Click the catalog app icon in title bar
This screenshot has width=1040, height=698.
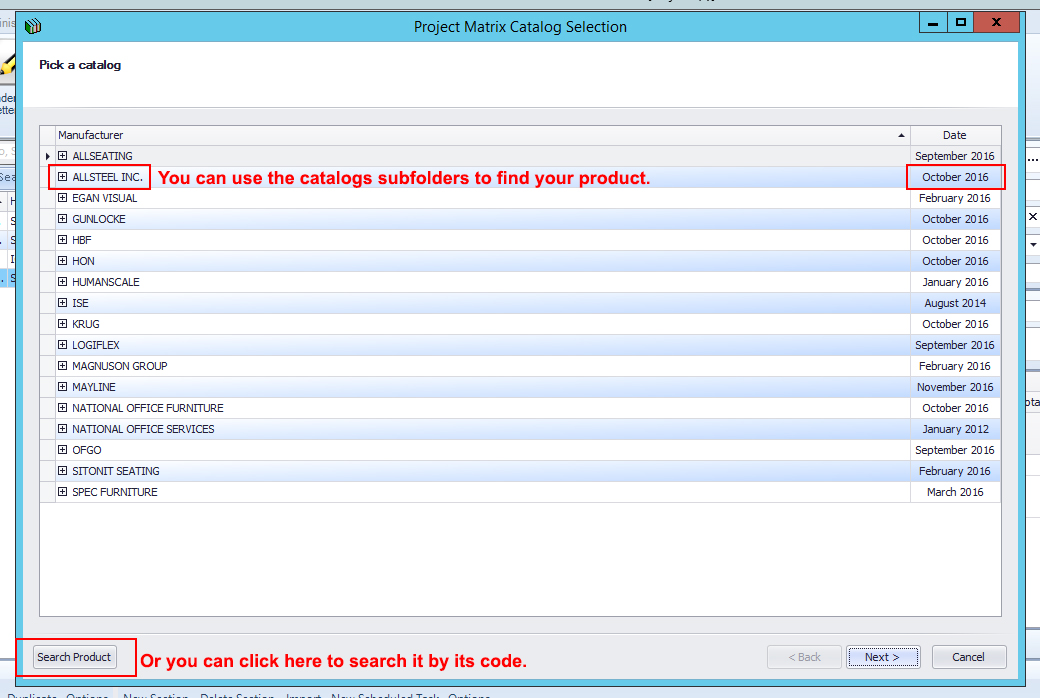pyautogui.click(x=33, y=26)
